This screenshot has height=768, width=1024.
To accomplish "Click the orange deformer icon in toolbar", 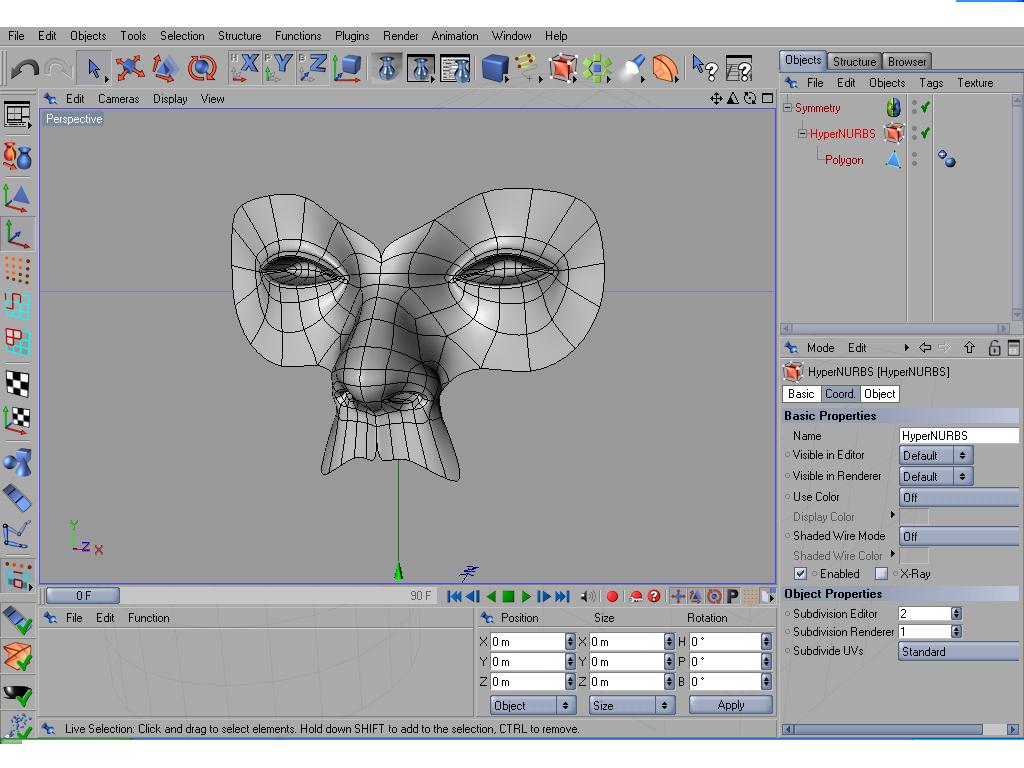I will point(665,68).
